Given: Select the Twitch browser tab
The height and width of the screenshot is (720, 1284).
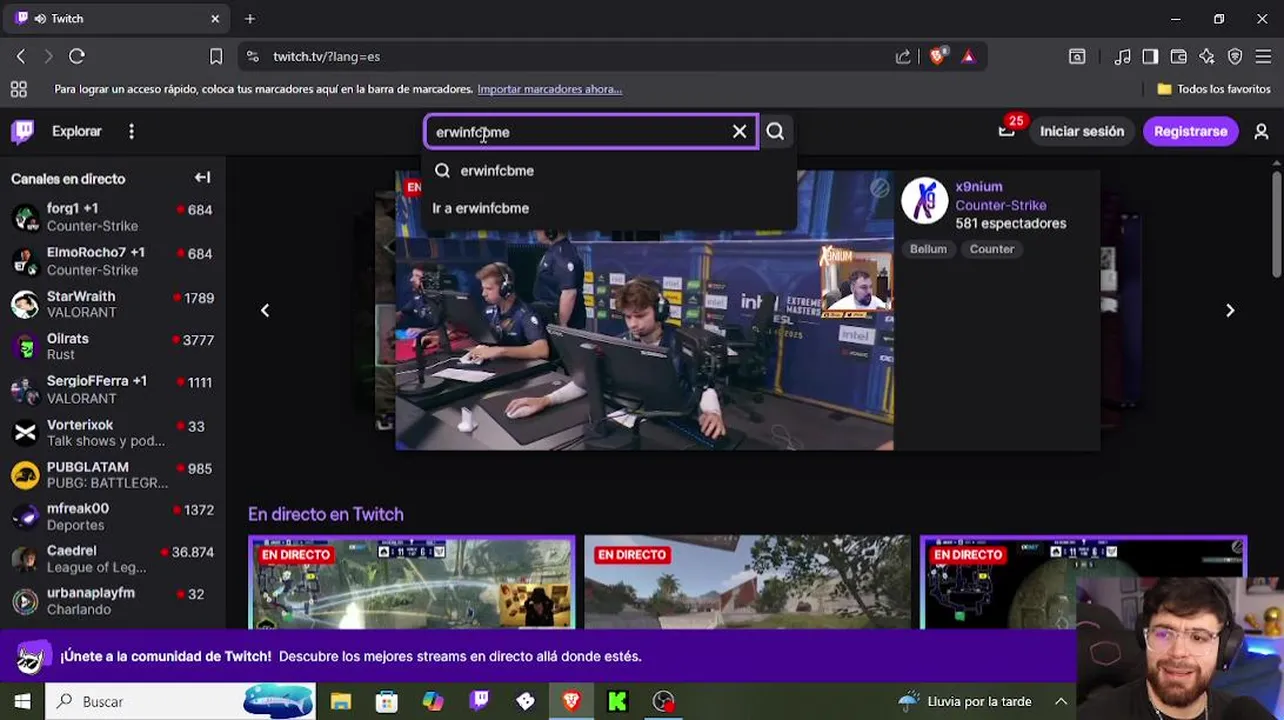Looking at the screenshot, I should pyautogui.click(x=118, y=18).
